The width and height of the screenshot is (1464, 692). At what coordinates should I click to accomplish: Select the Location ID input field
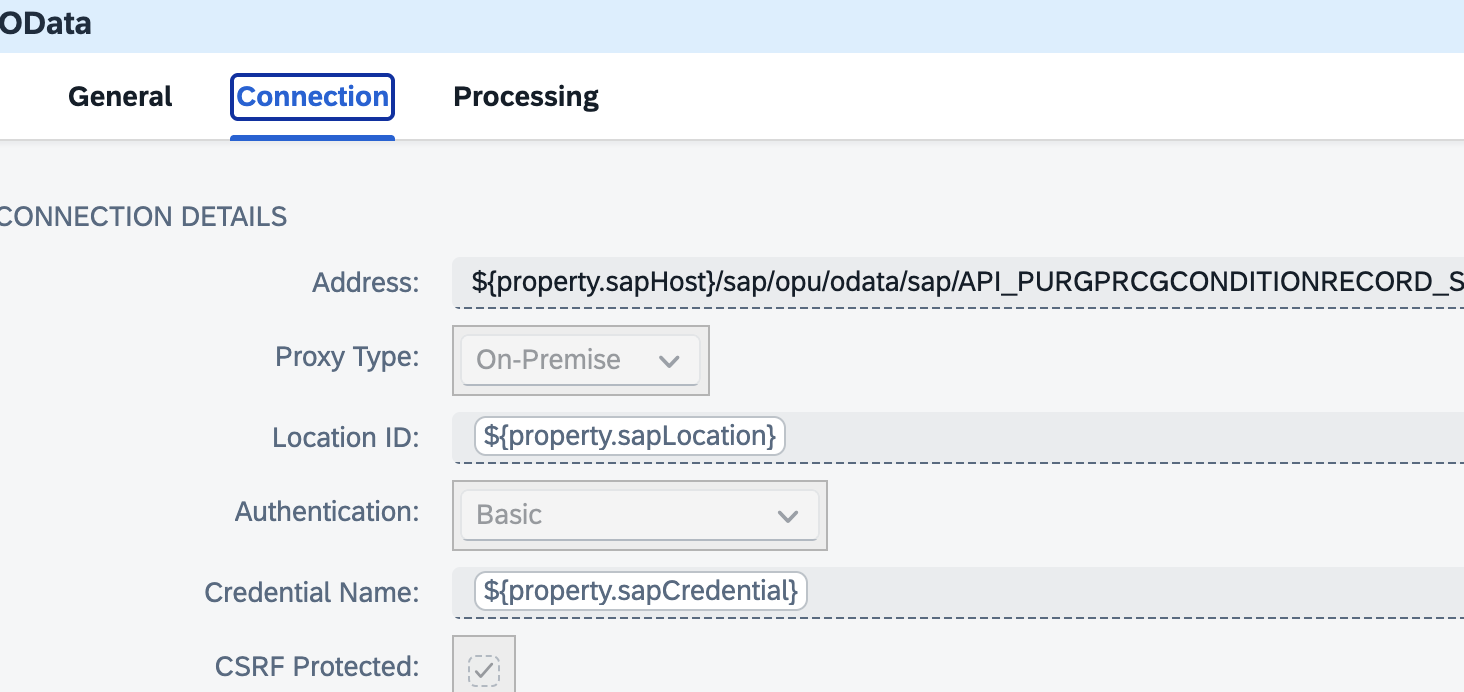900,437
